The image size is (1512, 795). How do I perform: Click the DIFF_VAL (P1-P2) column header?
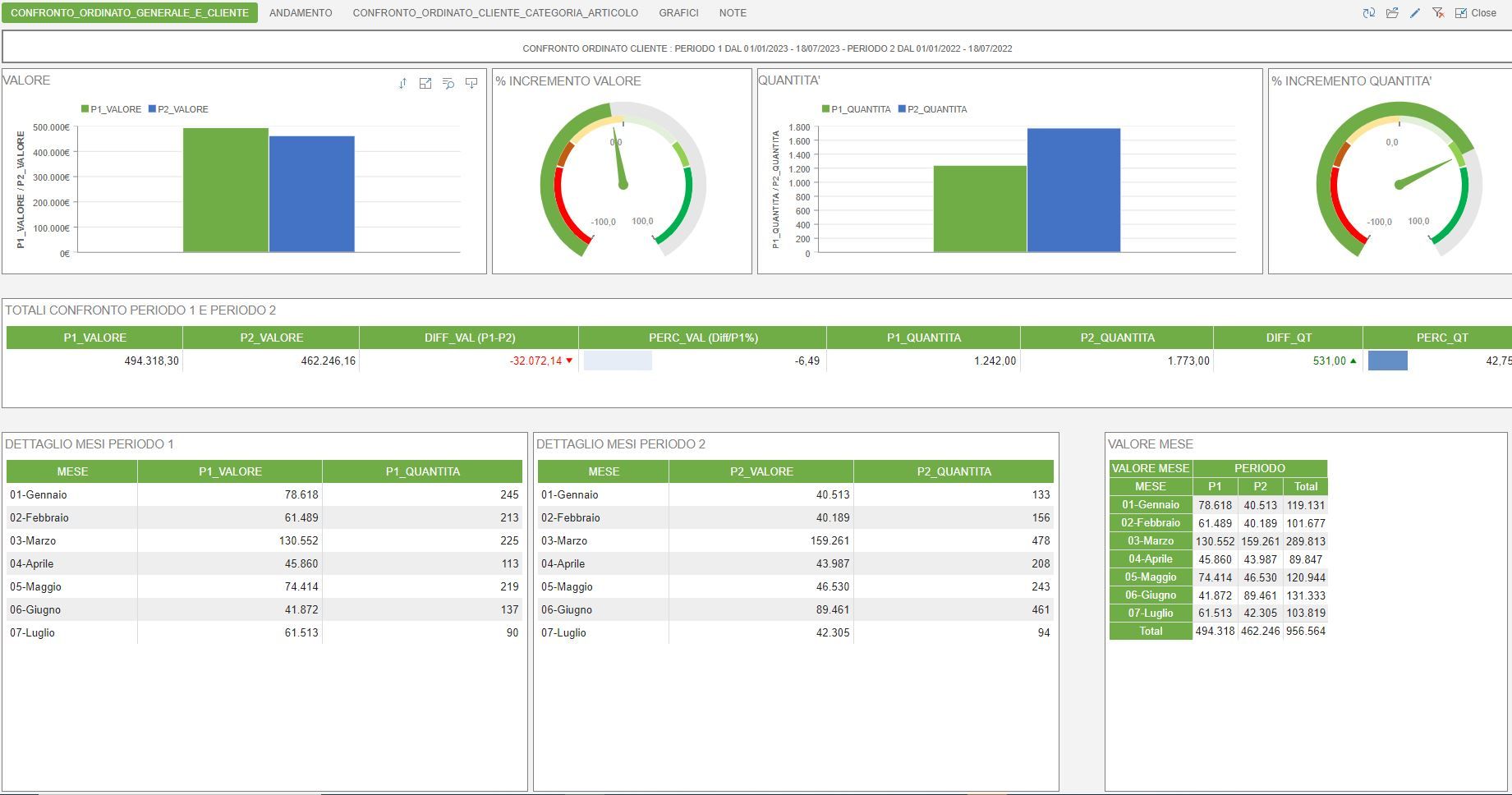coord(470,338)
